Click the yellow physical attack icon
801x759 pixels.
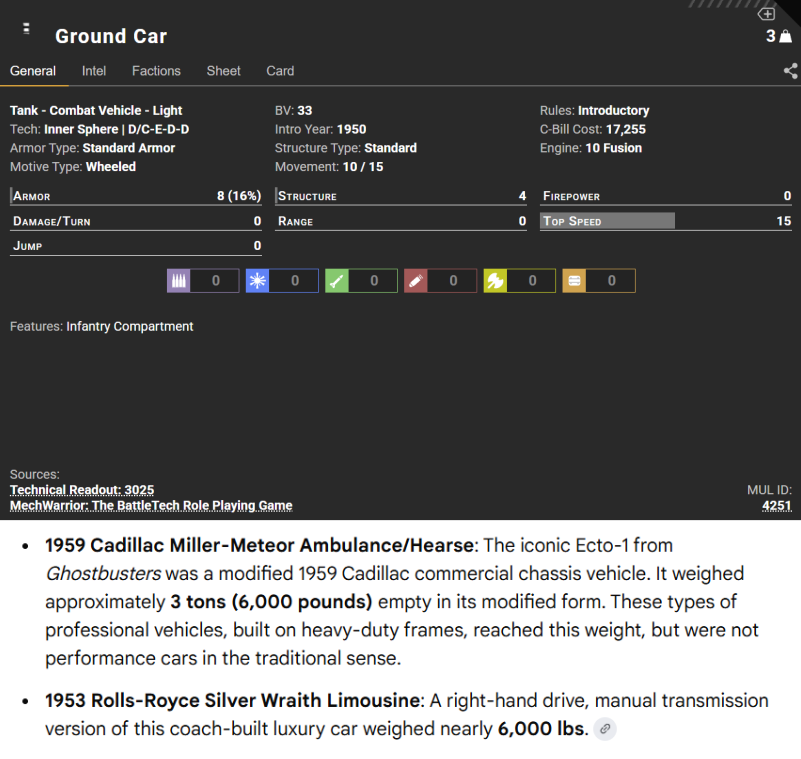495,280
